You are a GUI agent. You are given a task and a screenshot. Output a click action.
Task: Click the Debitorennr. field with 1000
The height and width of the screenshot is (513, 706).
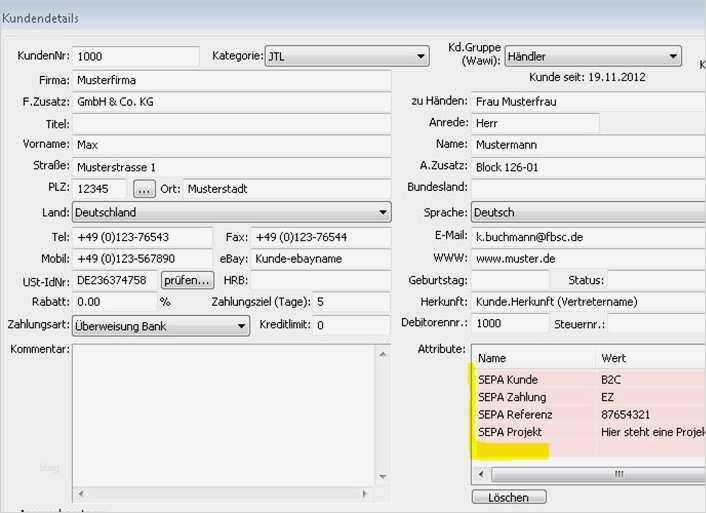(x=510, y=323)
